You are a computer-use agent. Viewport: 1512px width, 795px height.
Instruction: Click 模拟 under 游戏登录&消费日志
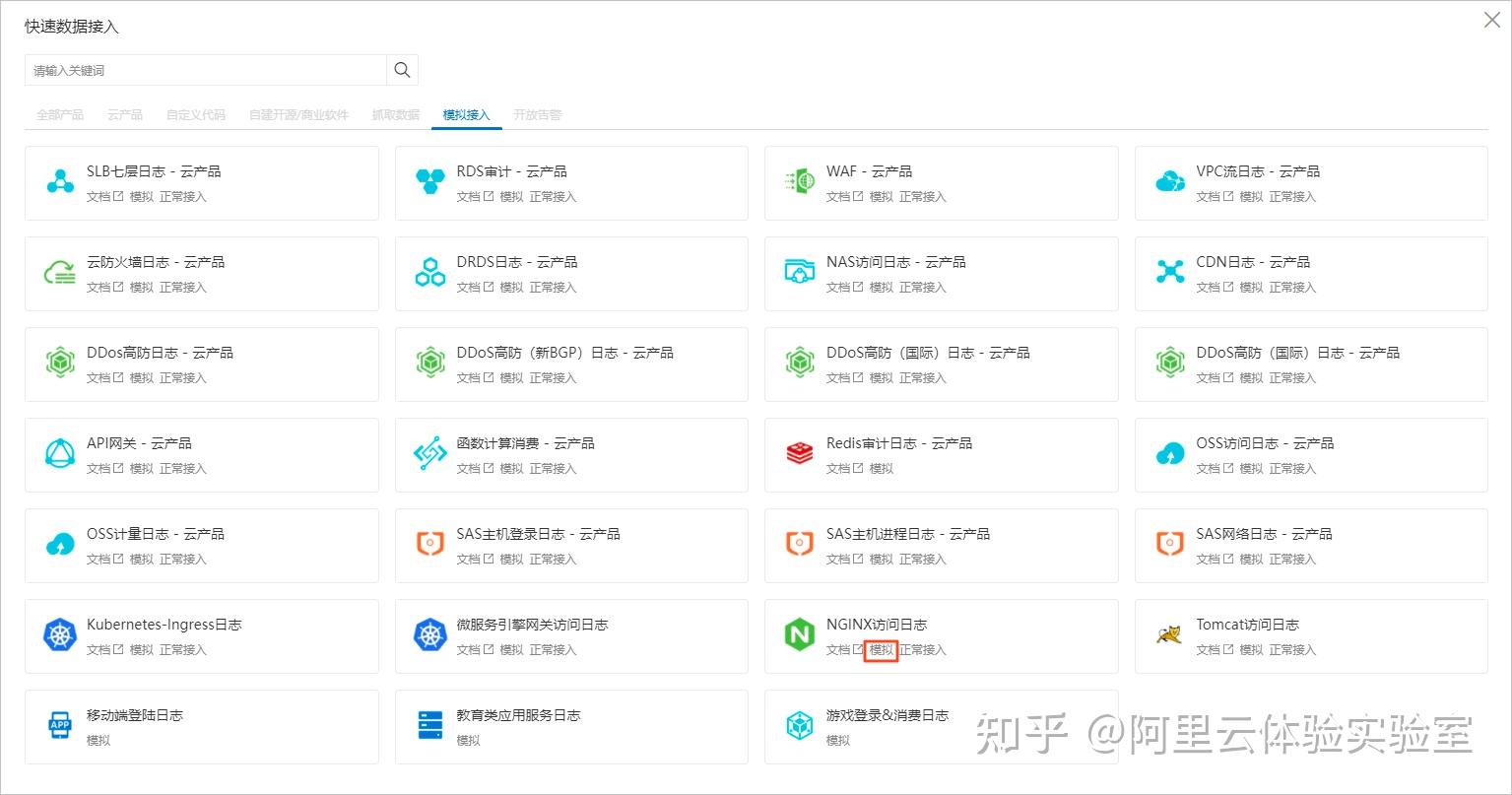[838, 741]
